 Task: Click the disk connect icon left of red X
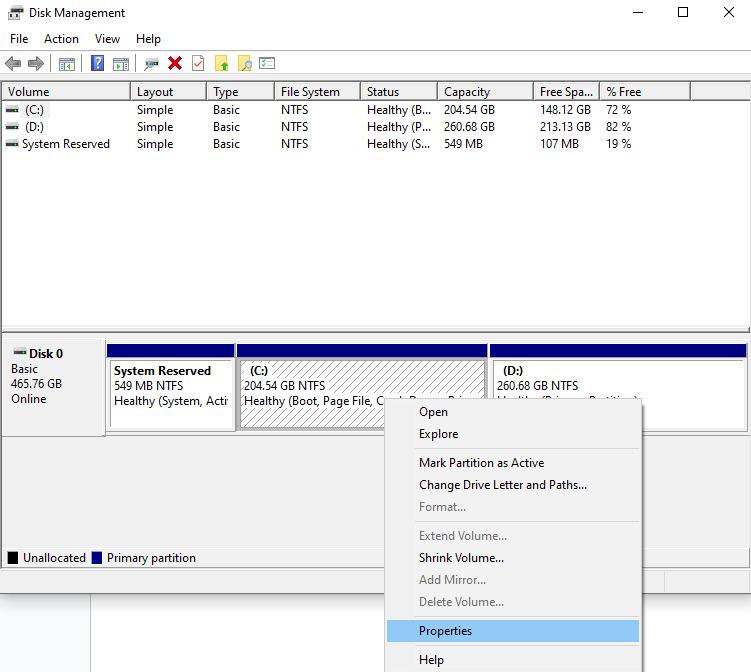(x=151, y=64)
